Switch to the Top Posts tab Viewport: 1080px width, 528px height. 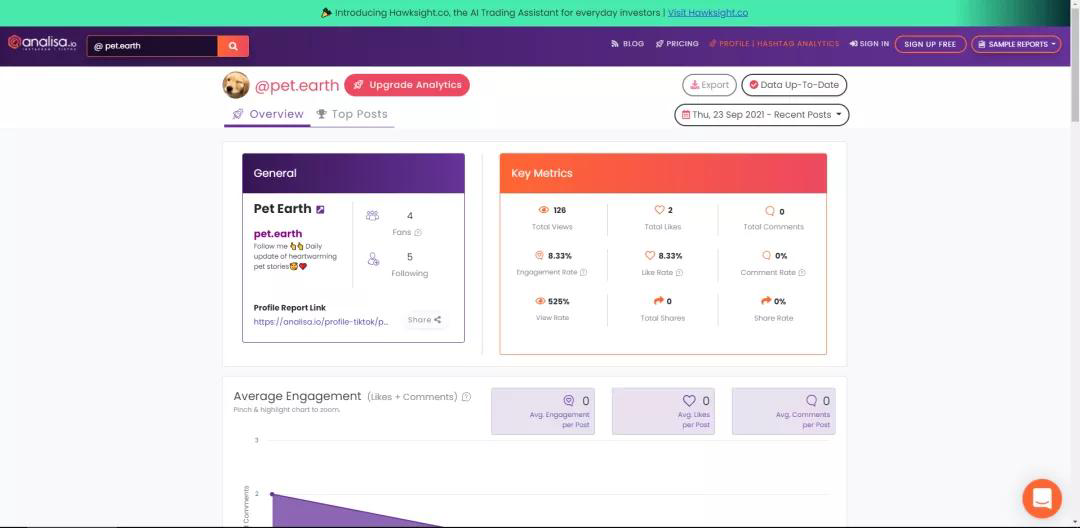pos(352,114)
